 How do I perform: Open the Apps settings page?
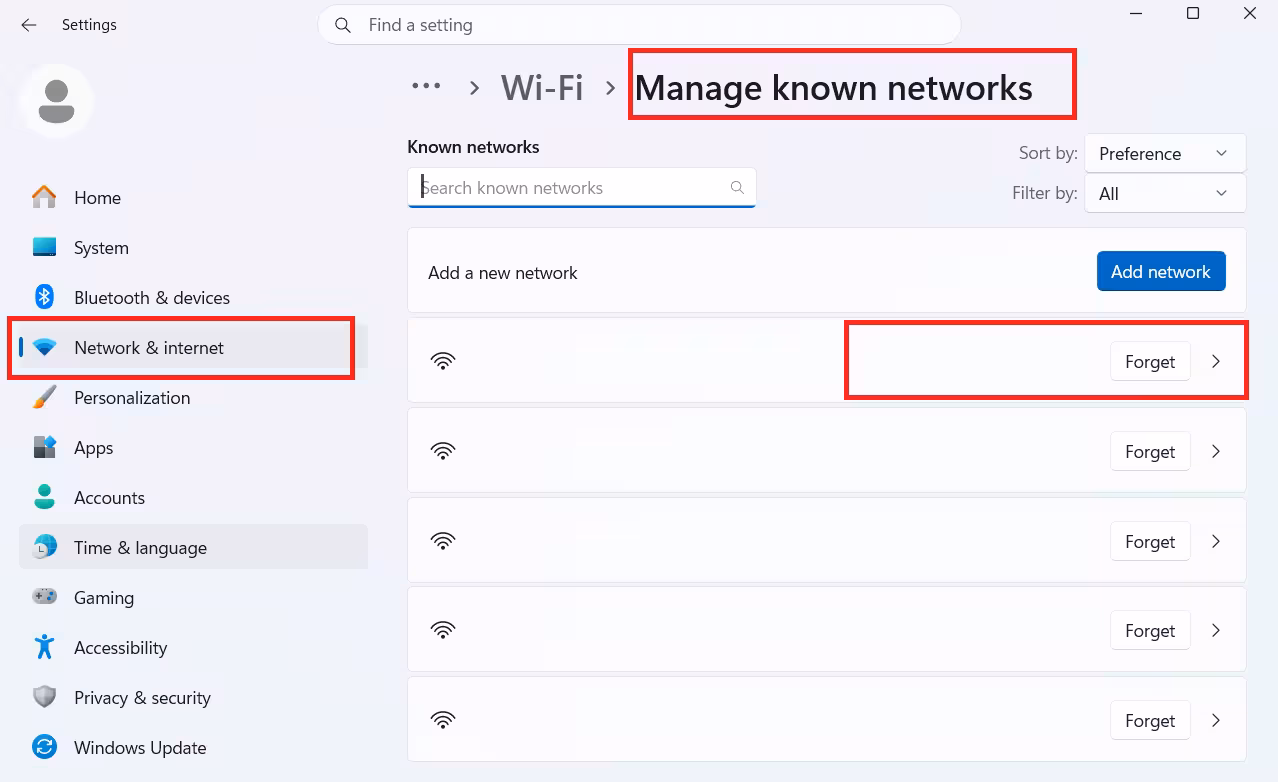(193, 447)
